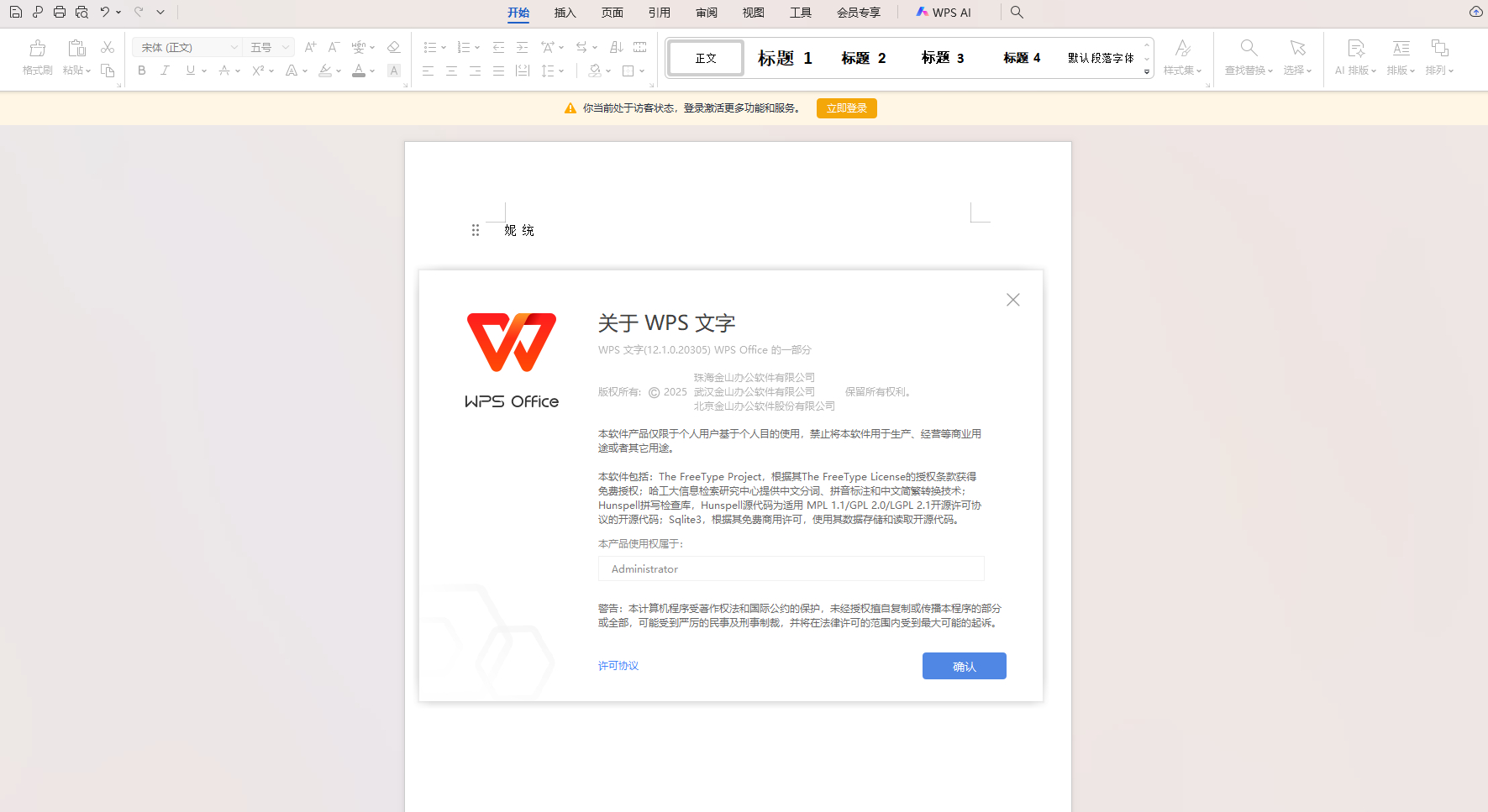
Task: Click the Clear Formatting eraser icon
Action: 393,47
